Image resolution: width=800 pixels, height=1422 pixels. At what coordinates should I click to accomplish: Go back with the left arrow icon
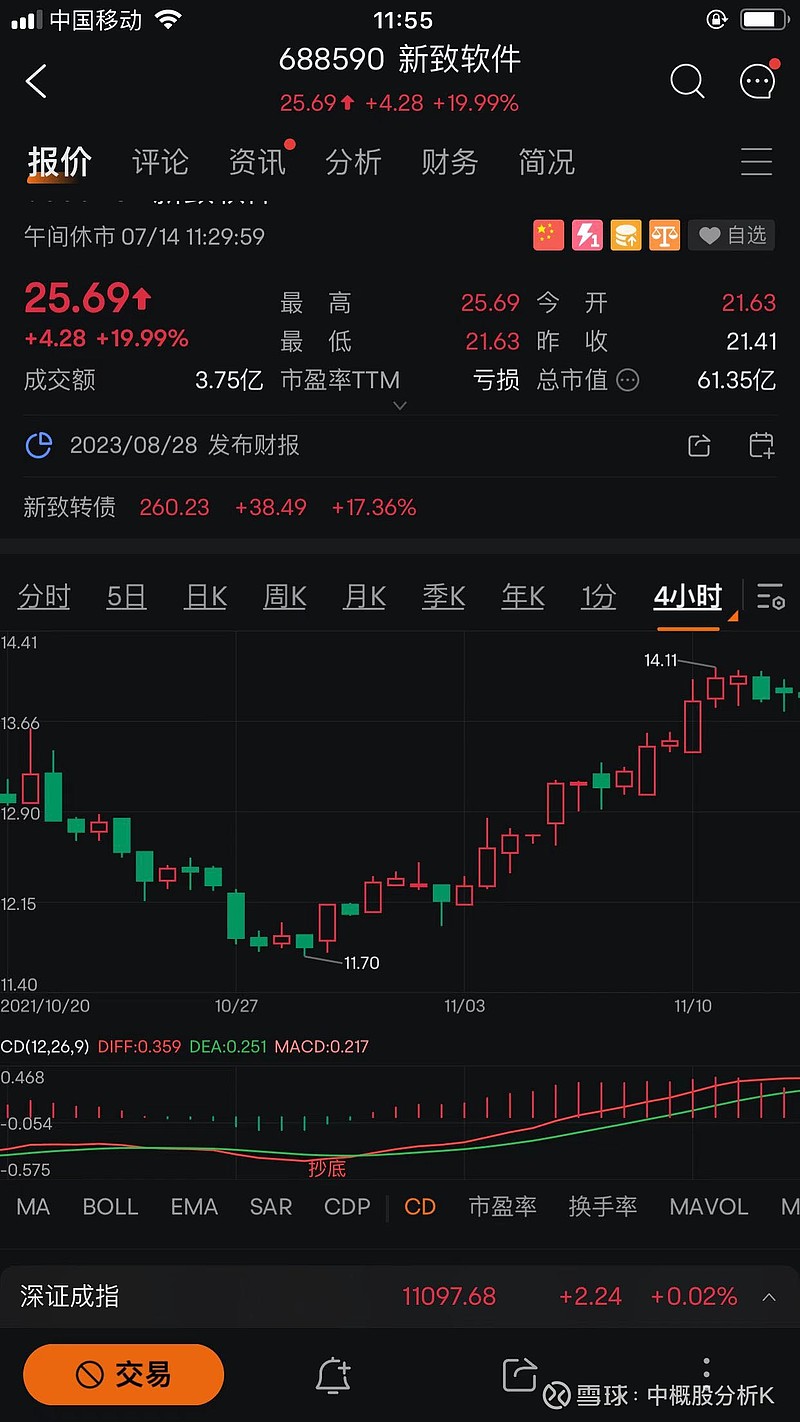tap(36, 81)
